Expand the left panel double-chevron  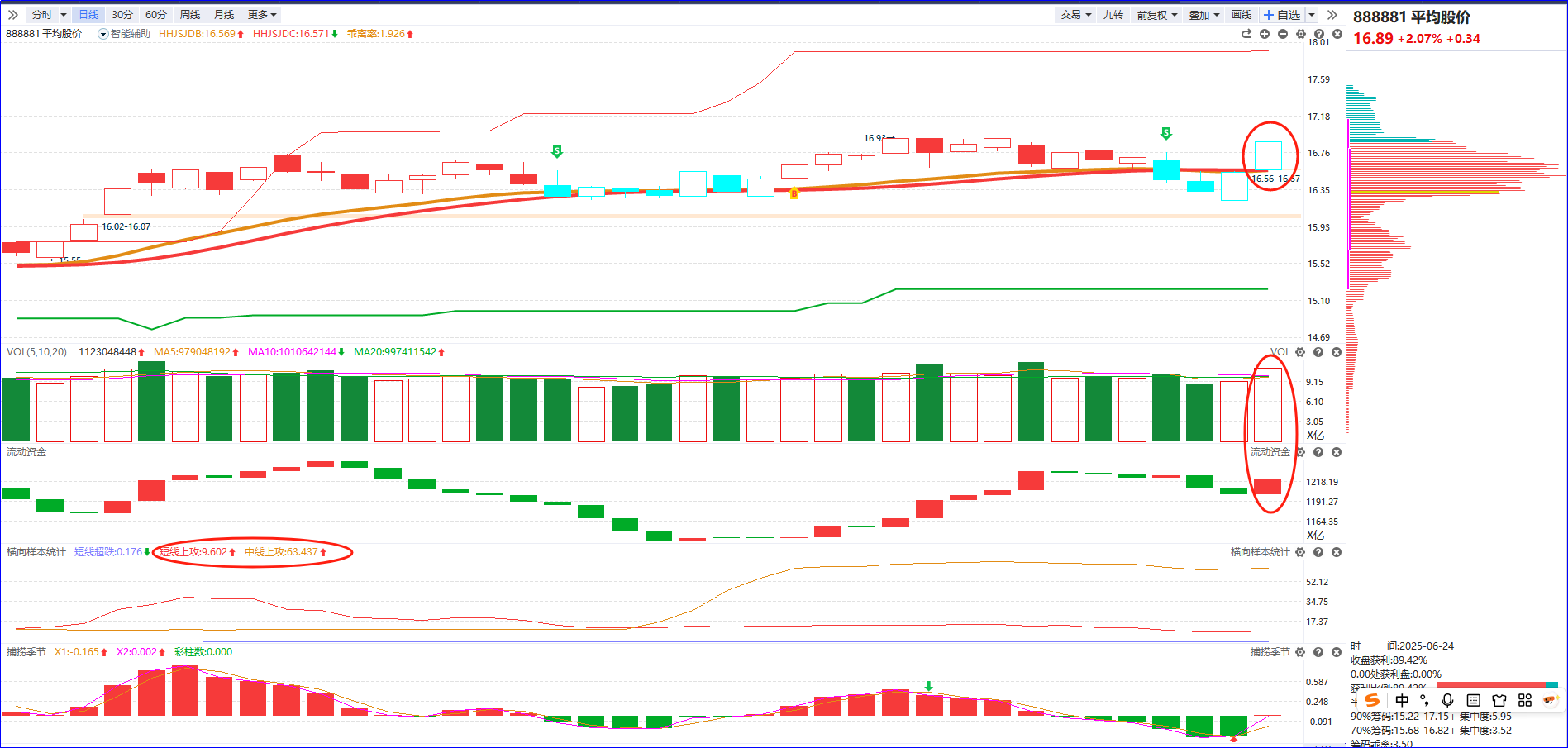tap(12, 15)
